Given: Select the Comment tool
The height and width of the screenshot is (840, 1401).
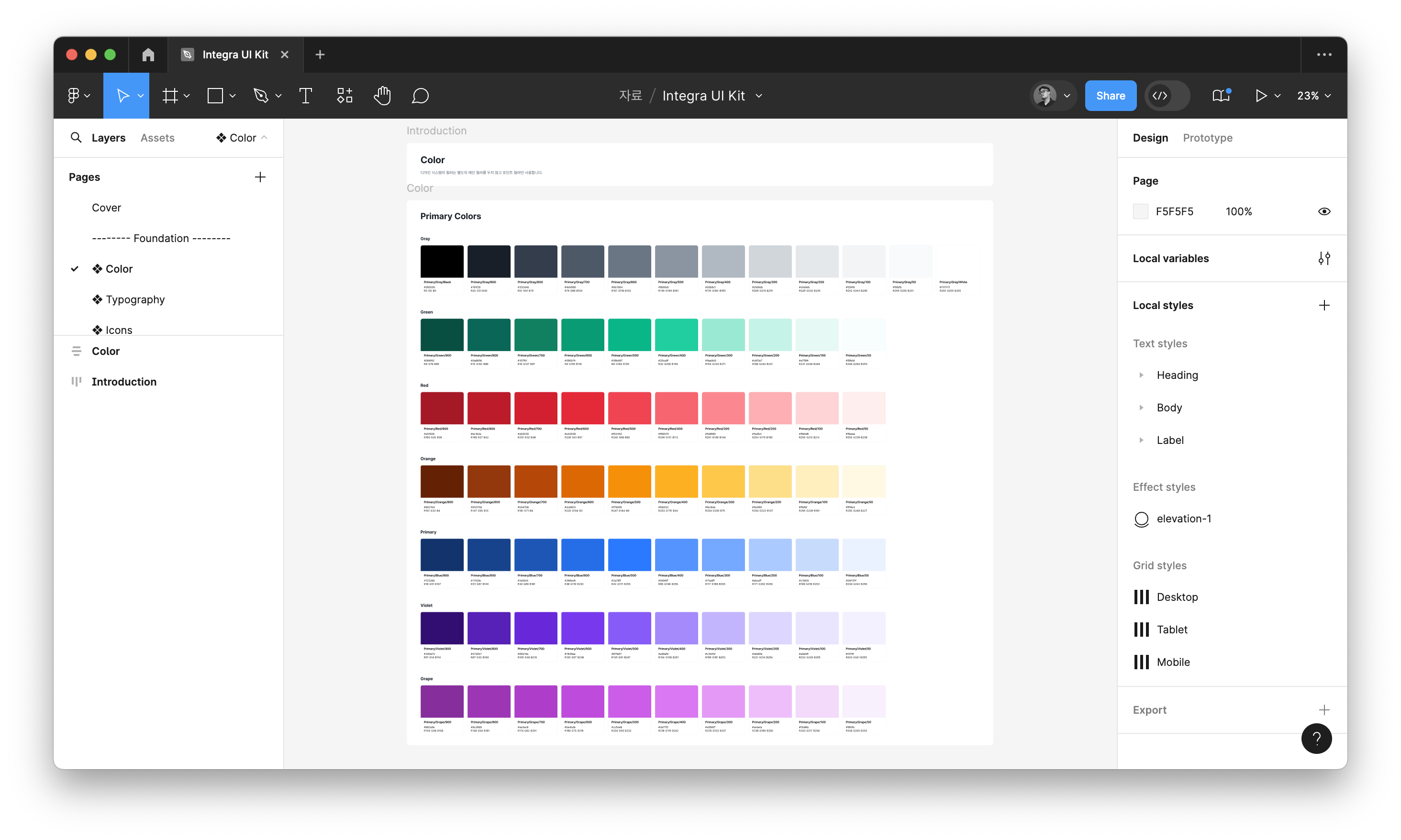Looking at the screenshot, I should (x=420, y=96).
